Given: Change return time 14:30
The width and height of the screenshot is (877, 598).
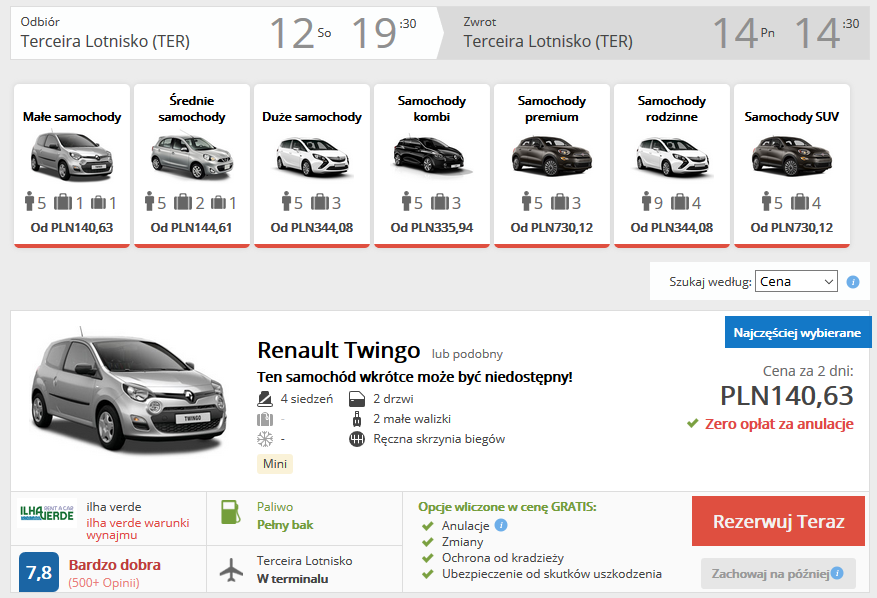Looking at the screenshot, I should [x=827, y=33].
